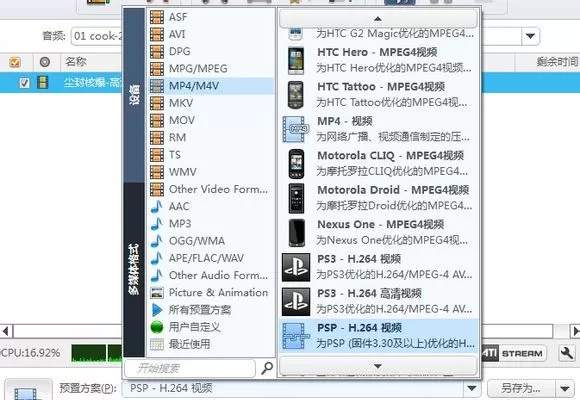
Task: Select the HTC G2 Magic profile
Action: coord(379,34)
